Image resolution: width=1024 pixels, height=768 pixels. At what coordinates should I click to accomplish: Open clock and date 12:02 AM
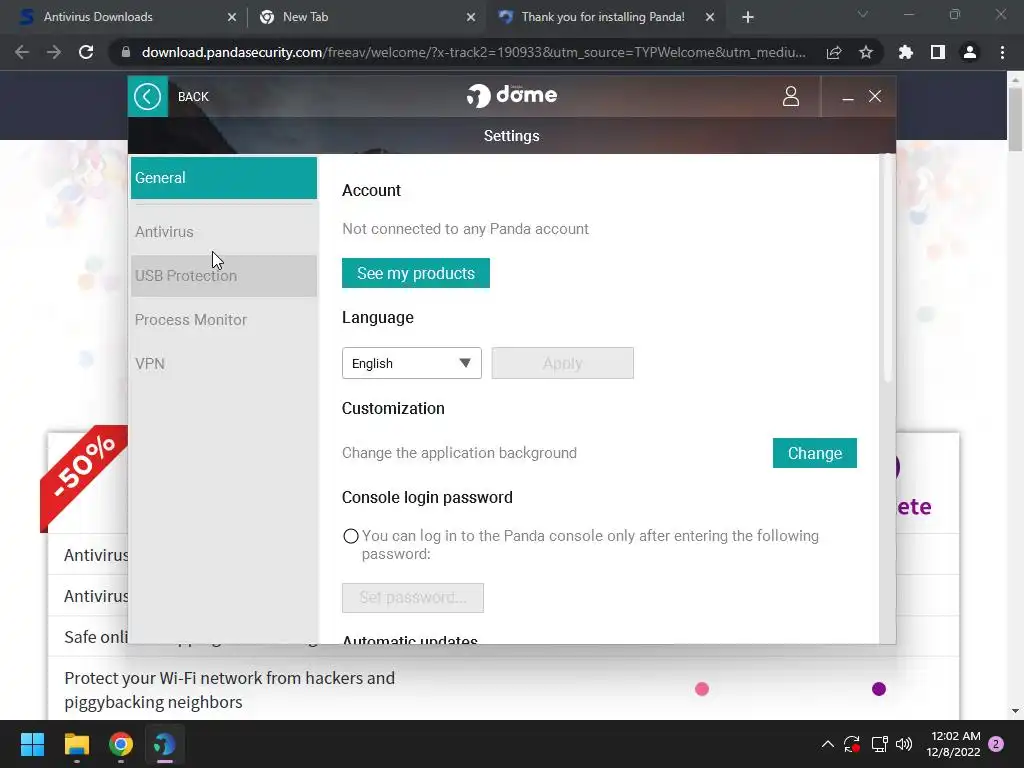[x=953, y=744]
